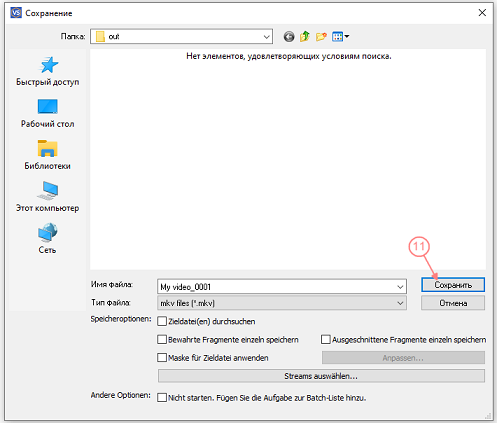This screenshot has width=497, height=423.
Task: Expand the Папка folder dropdown
Action: click(266, 36)
